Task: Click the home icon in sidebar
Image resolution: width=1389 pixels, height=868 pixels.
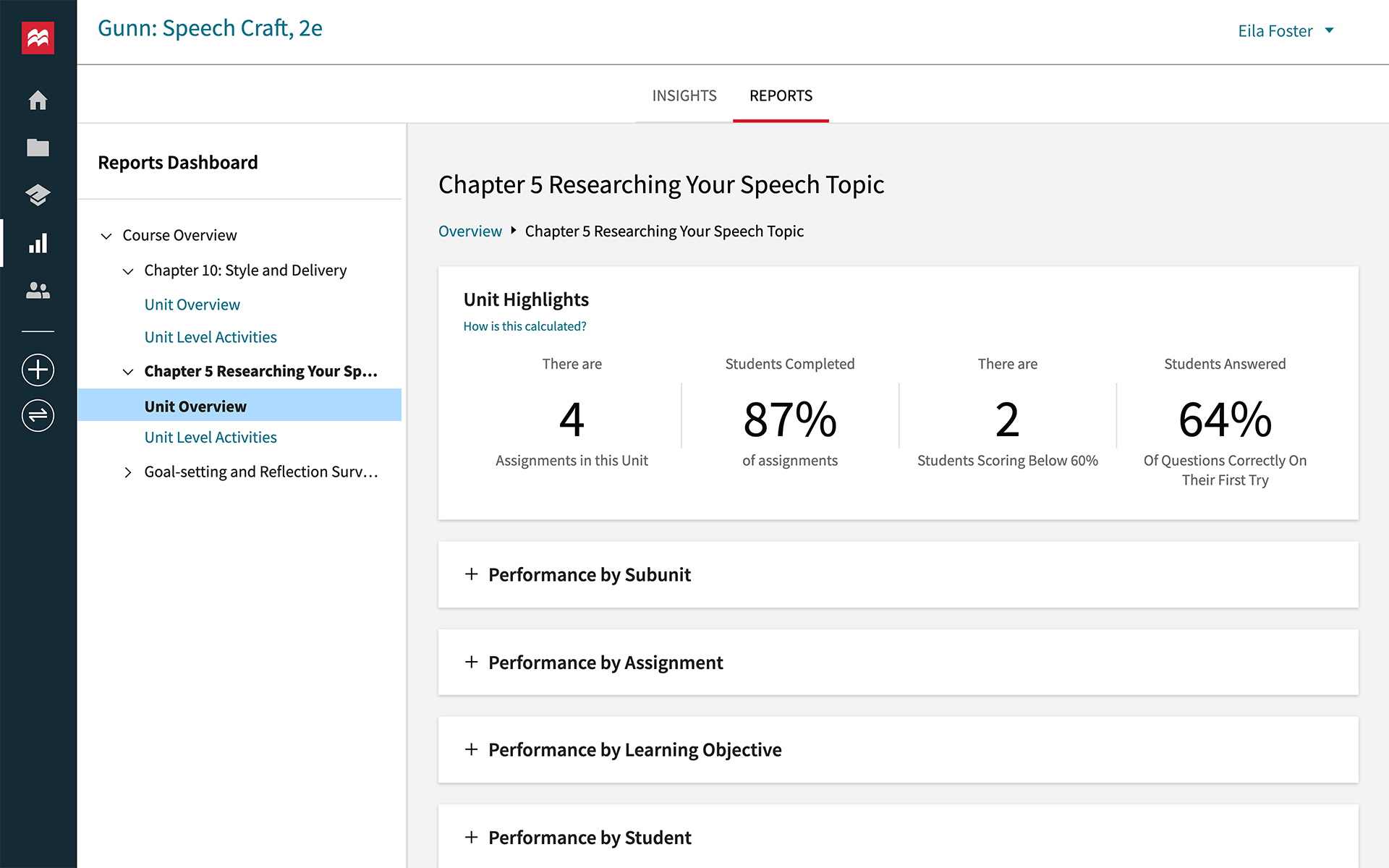Action: click(x=38, y=99)
